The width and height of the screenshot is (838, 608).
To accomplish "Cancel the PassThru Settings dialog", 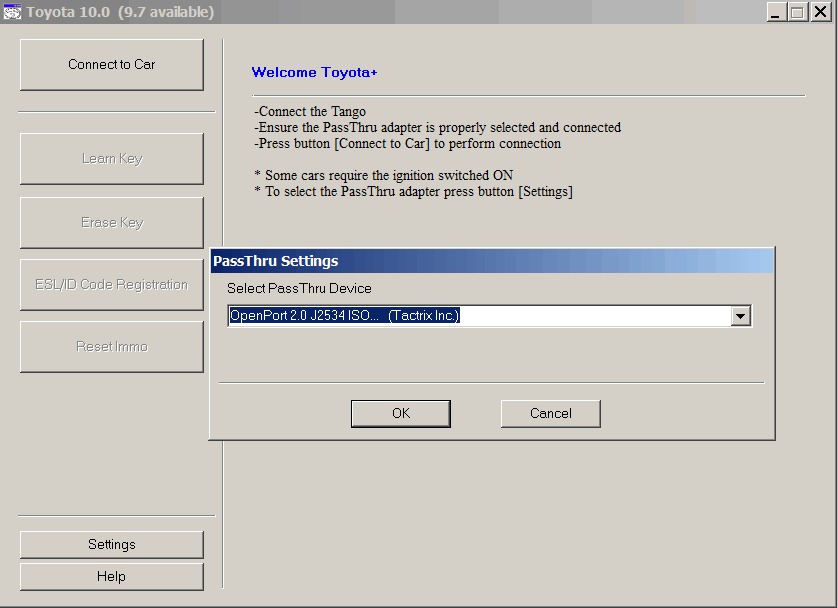I will pyautogui.click(x=550, y=413).
